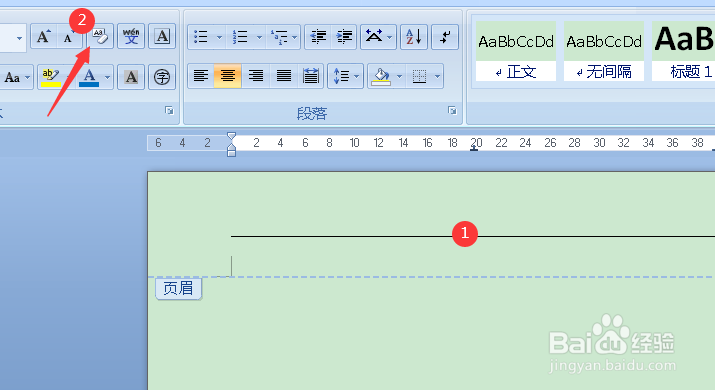Screen dimensions: 715x390
Task: Decrease paragraph indent
Action: [x=318, y=36]
